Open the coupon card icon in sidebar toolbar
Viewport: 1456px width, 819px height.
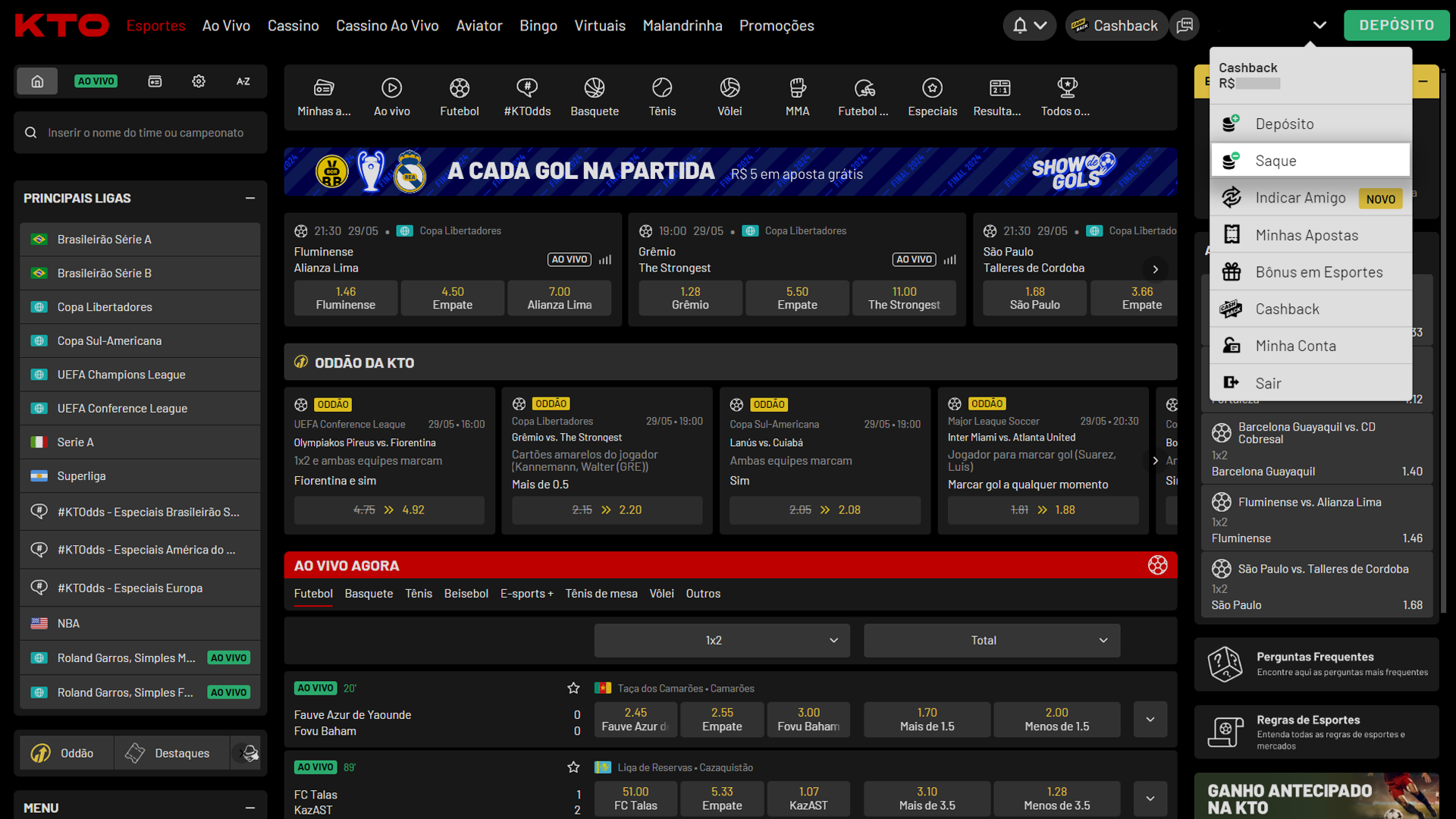pyautogui.click(x=155, y=81)
